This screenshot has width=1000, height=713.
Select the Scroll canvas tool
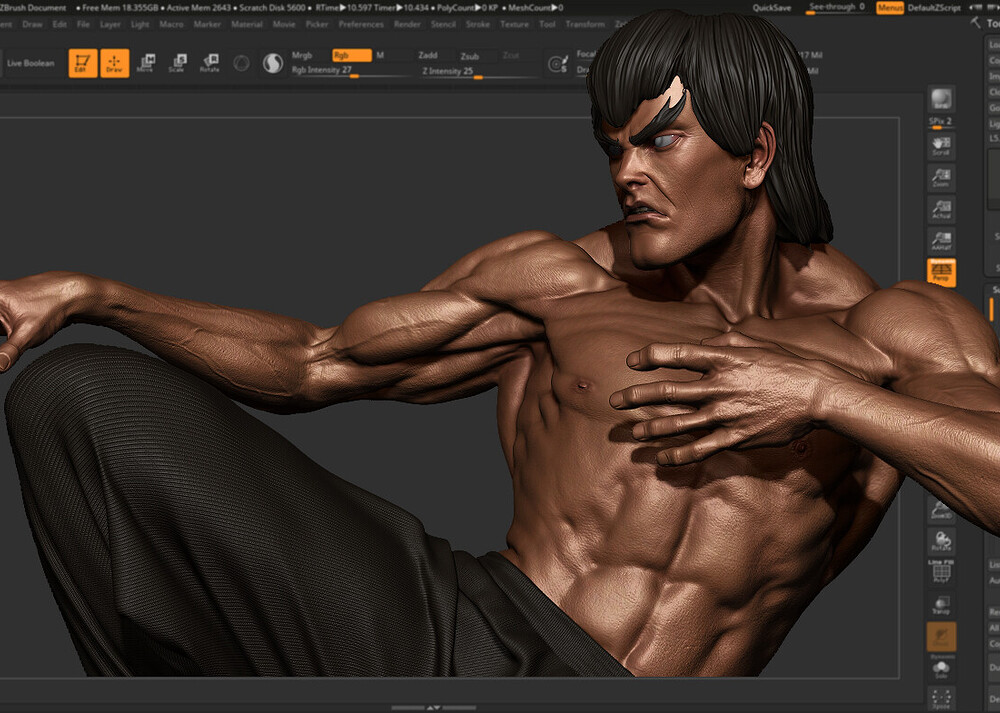coord(941,146)
